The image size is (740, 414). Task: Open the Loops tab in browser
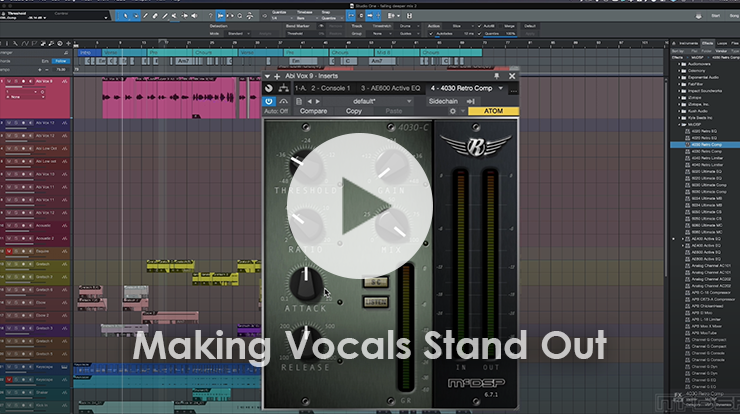722,43
